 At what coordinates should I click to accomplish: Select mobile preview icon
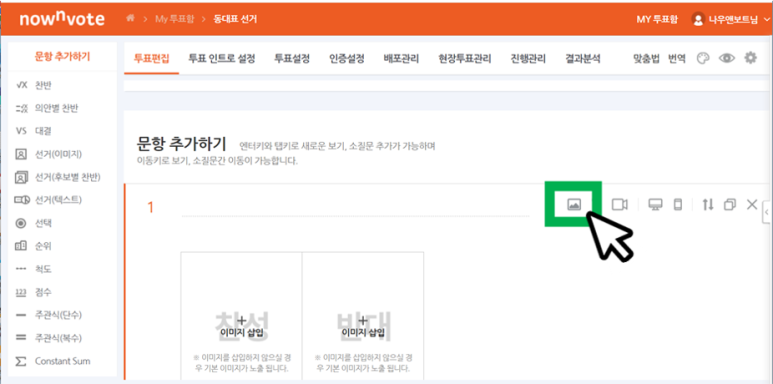(x=678, y=205)
